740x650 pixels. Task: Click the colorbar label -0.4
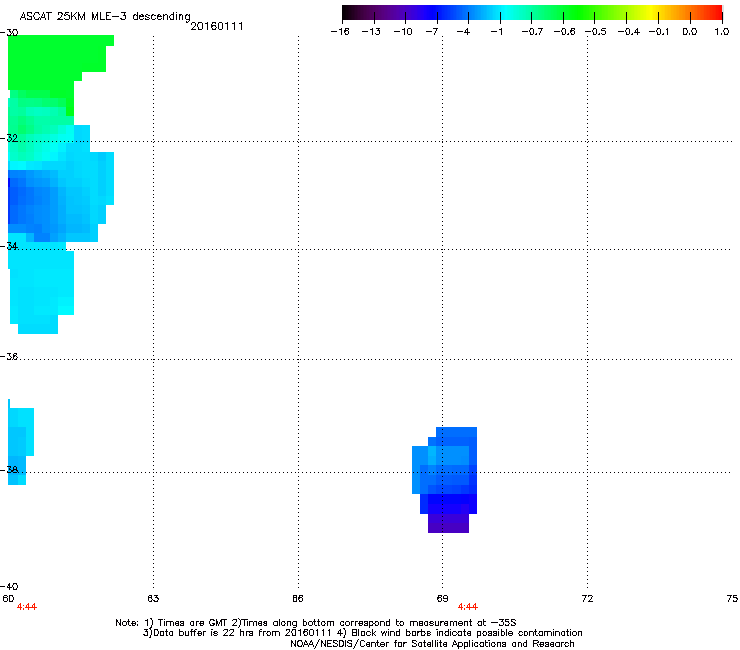pos(629,32)
